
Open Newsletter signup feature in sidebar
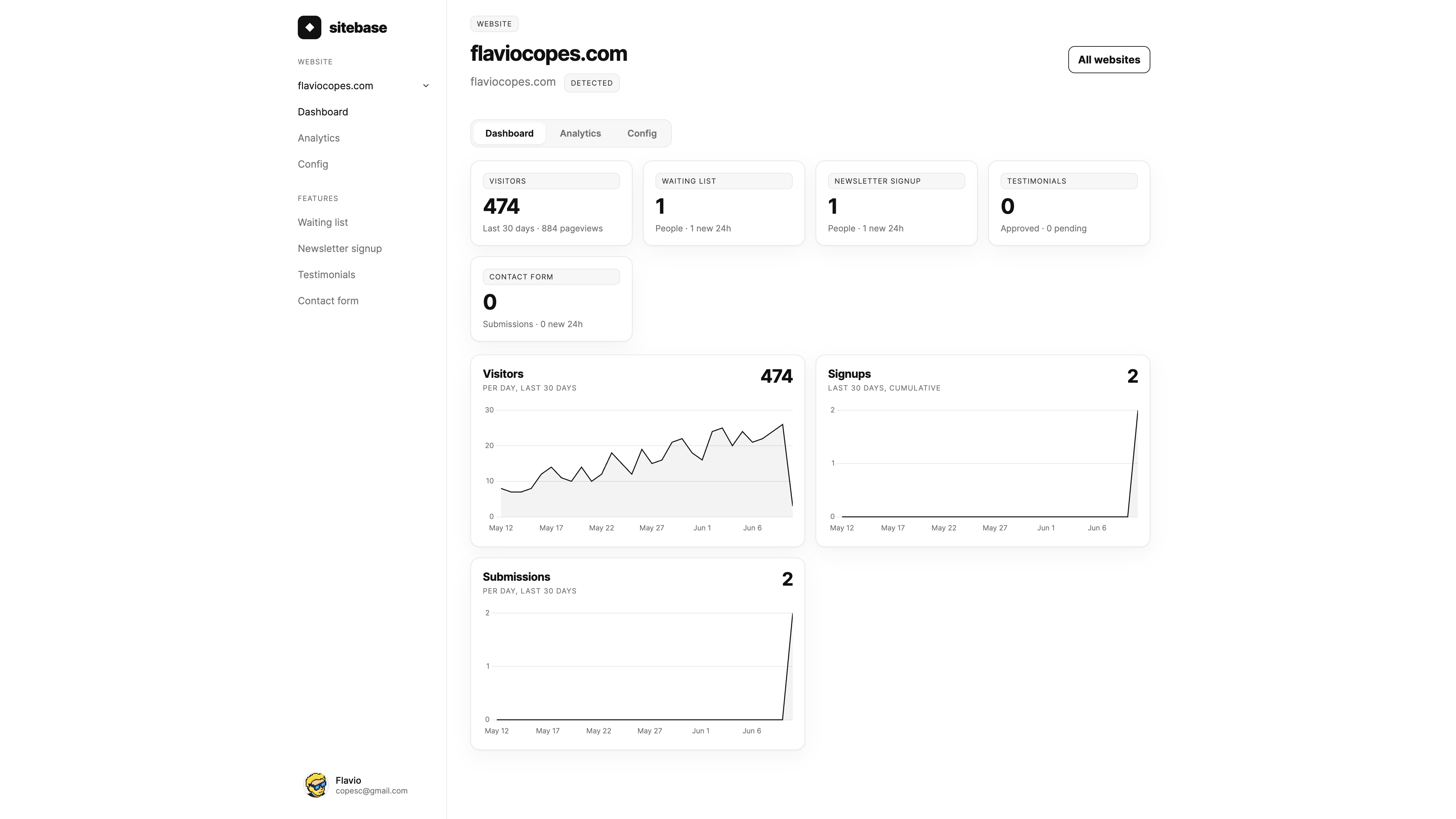[340, 248]
